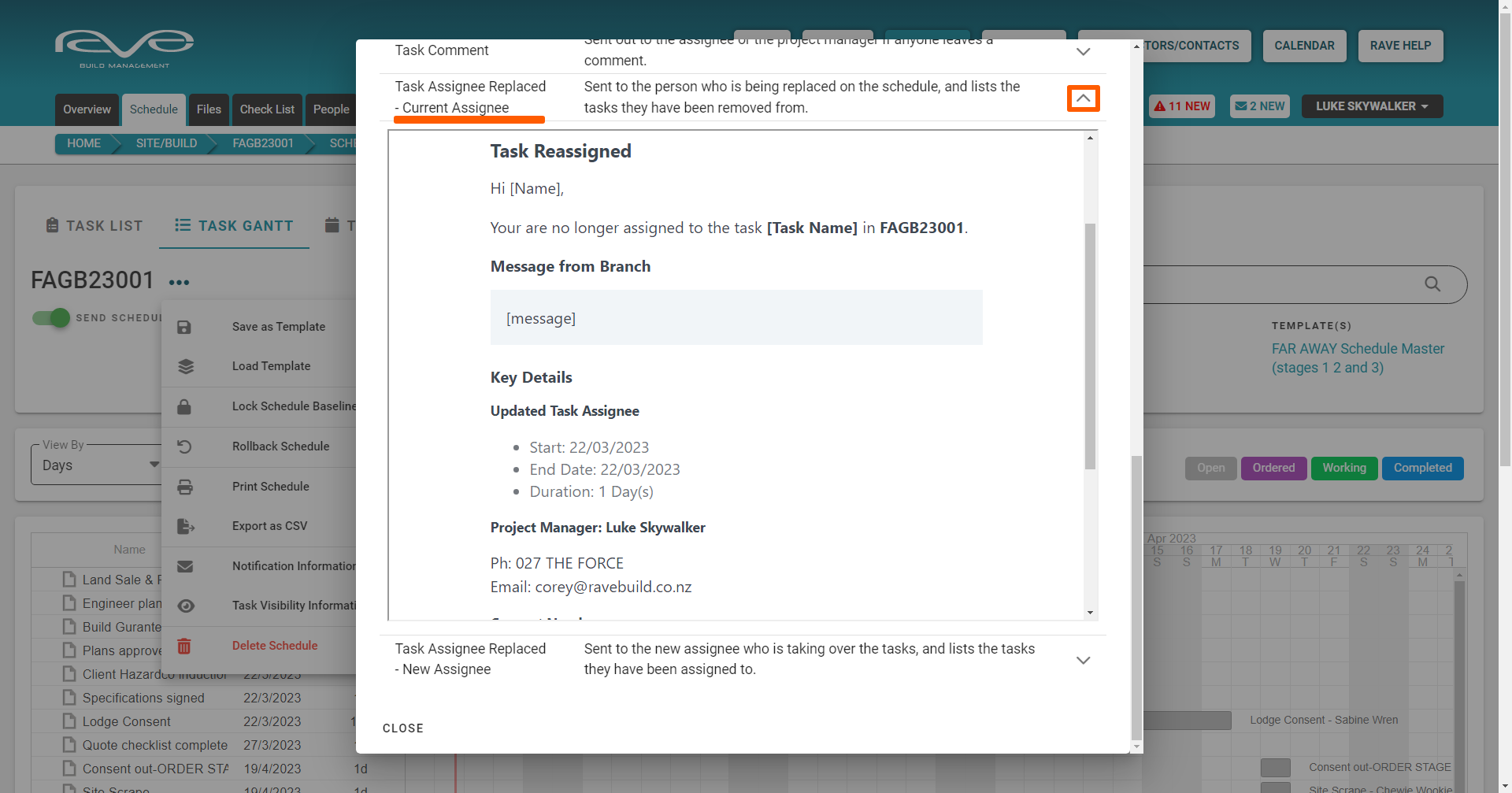Click the Specifications signed row document icon
The width and height of the screenshot is (1512, 793).
[69, 698]
